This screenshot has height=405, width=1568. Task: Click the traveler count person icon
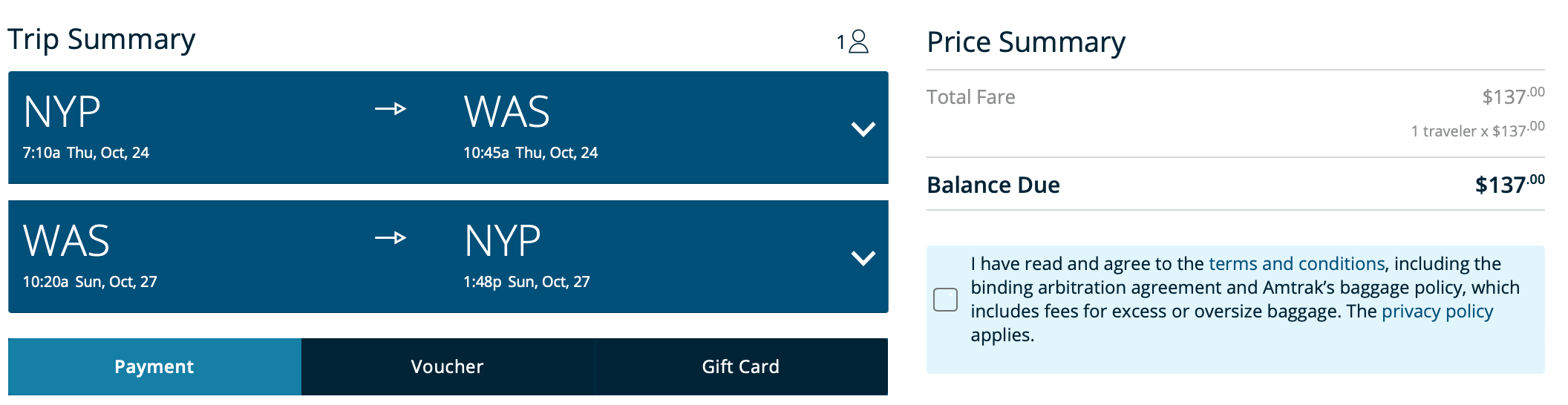(x=858, y=42)
